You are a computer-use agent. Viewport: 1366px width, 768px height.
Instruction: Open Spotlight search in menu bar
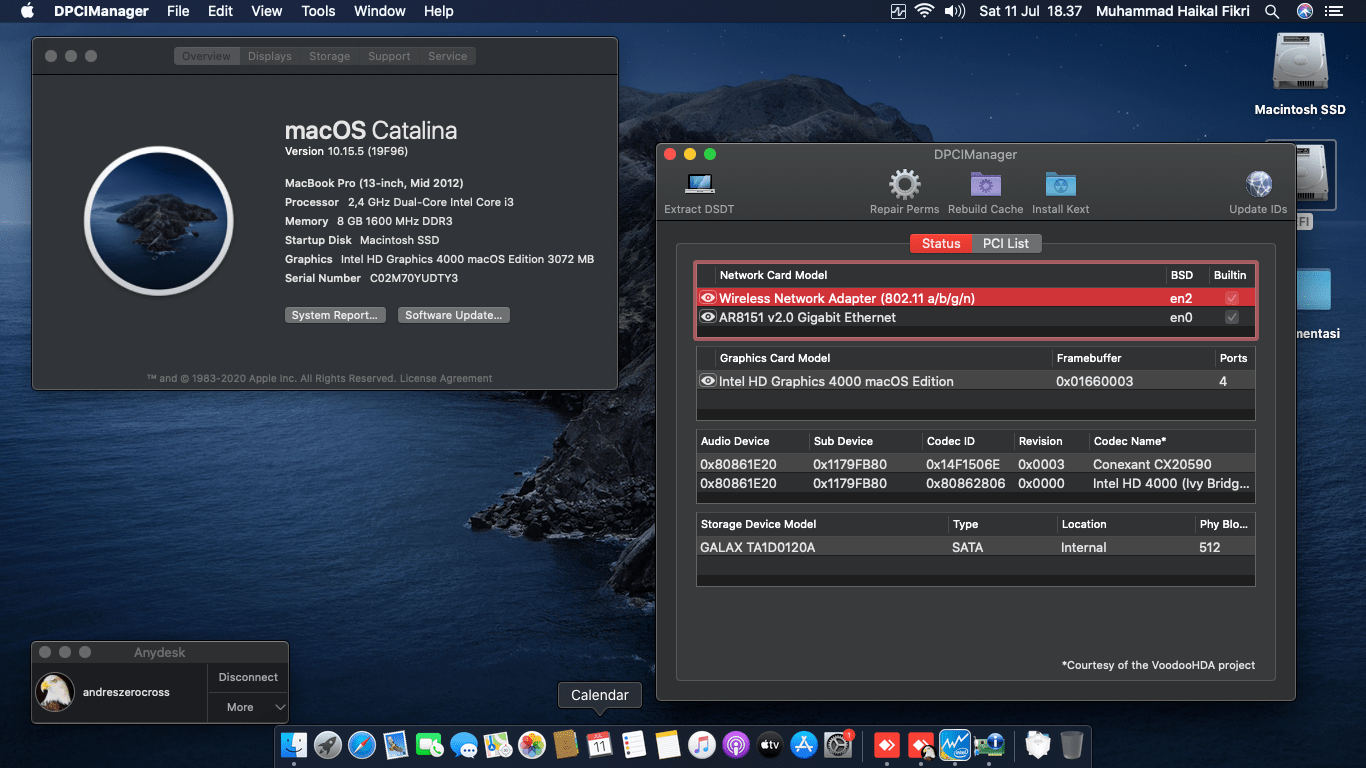point(1272,11)
